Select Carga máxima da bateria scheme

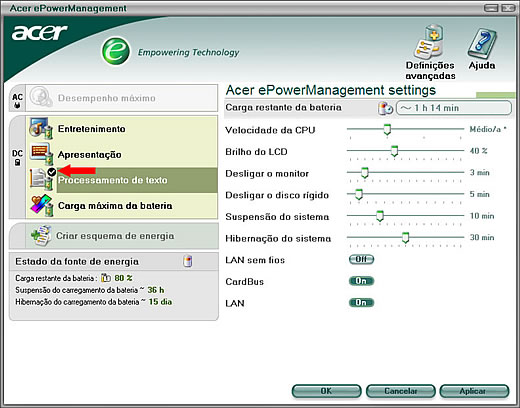coord(122,206)
